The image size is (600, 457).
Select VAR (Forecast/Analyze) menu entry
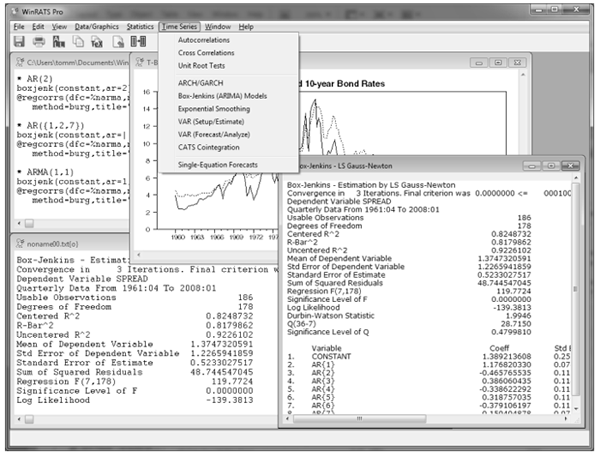[x=228, y=134]
